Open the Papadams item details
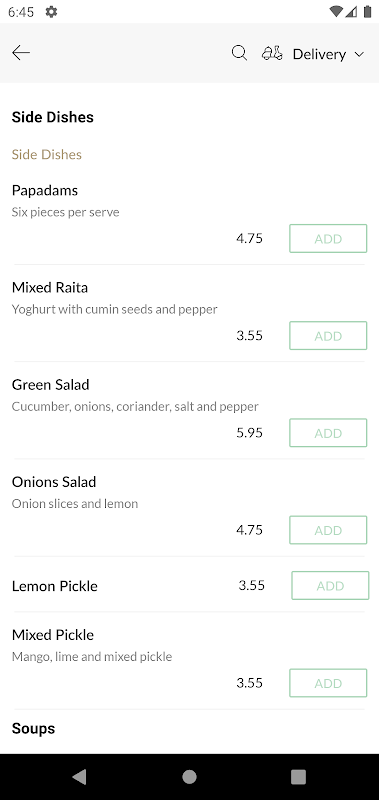379x800 pixels. (45, 190)
